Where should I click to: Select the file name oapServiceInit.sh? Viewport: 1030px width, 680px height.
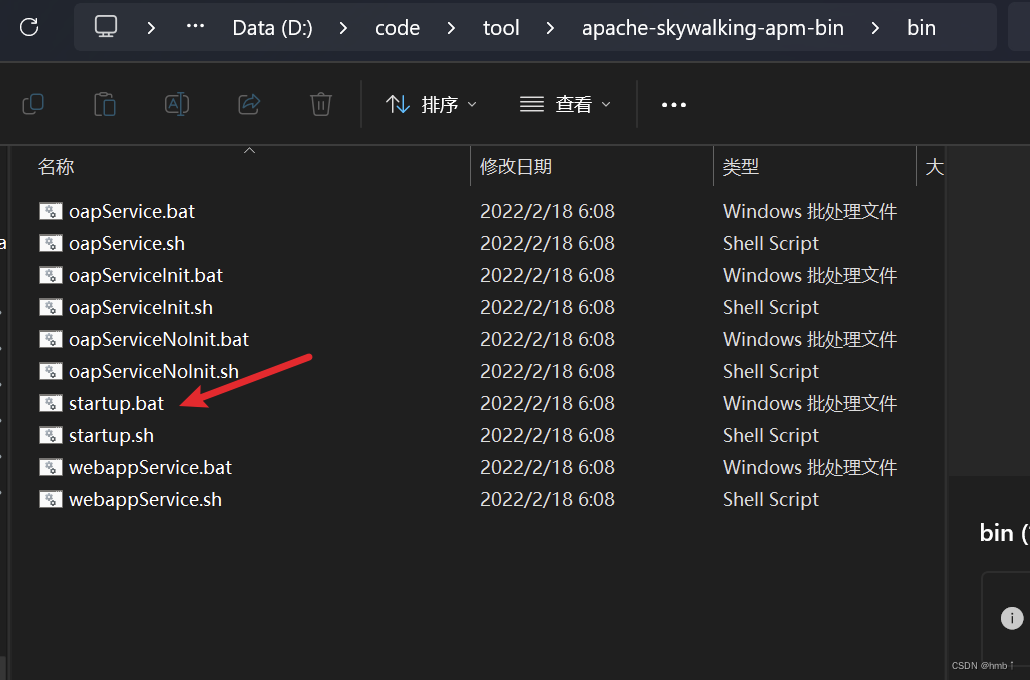[141, 307]
